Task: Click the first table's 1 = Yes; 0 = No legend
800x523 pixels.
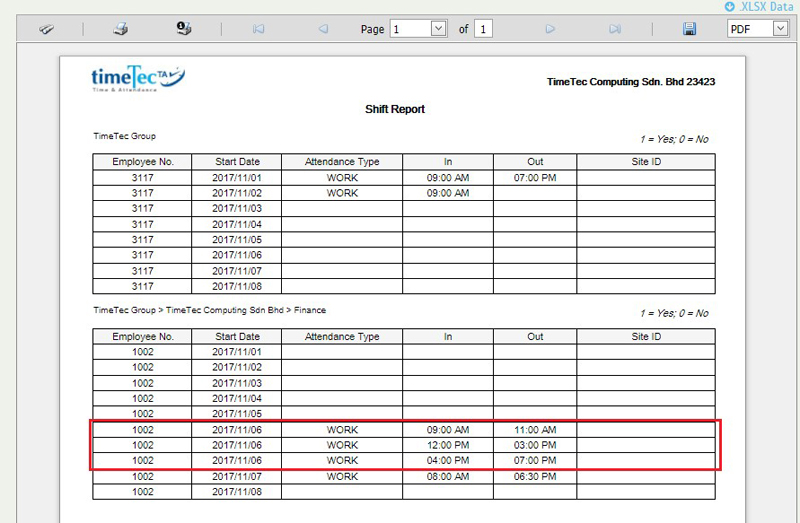Action: click(674, 139)
